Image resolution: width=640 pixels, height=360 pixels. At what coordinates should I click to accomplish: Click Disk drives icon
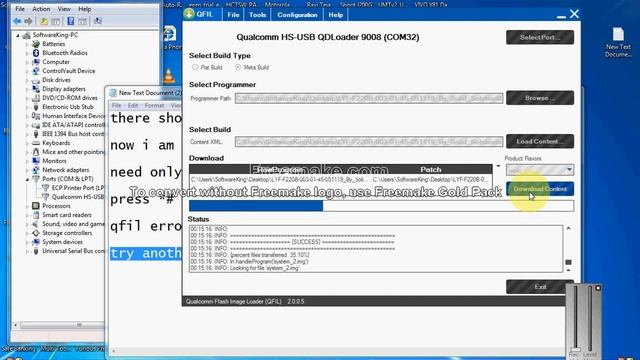pos(36,80)
